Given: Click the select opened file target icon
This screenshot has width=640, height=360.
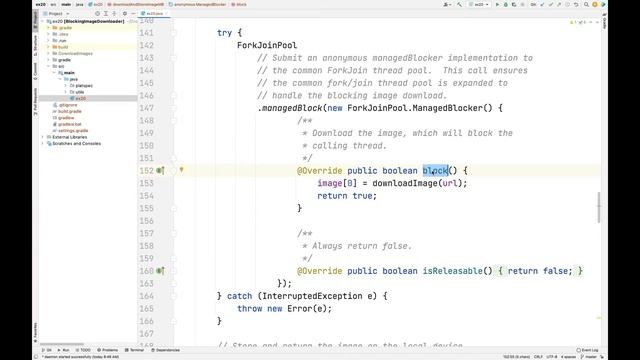Looking at the screenshot, I should [97, 13].
